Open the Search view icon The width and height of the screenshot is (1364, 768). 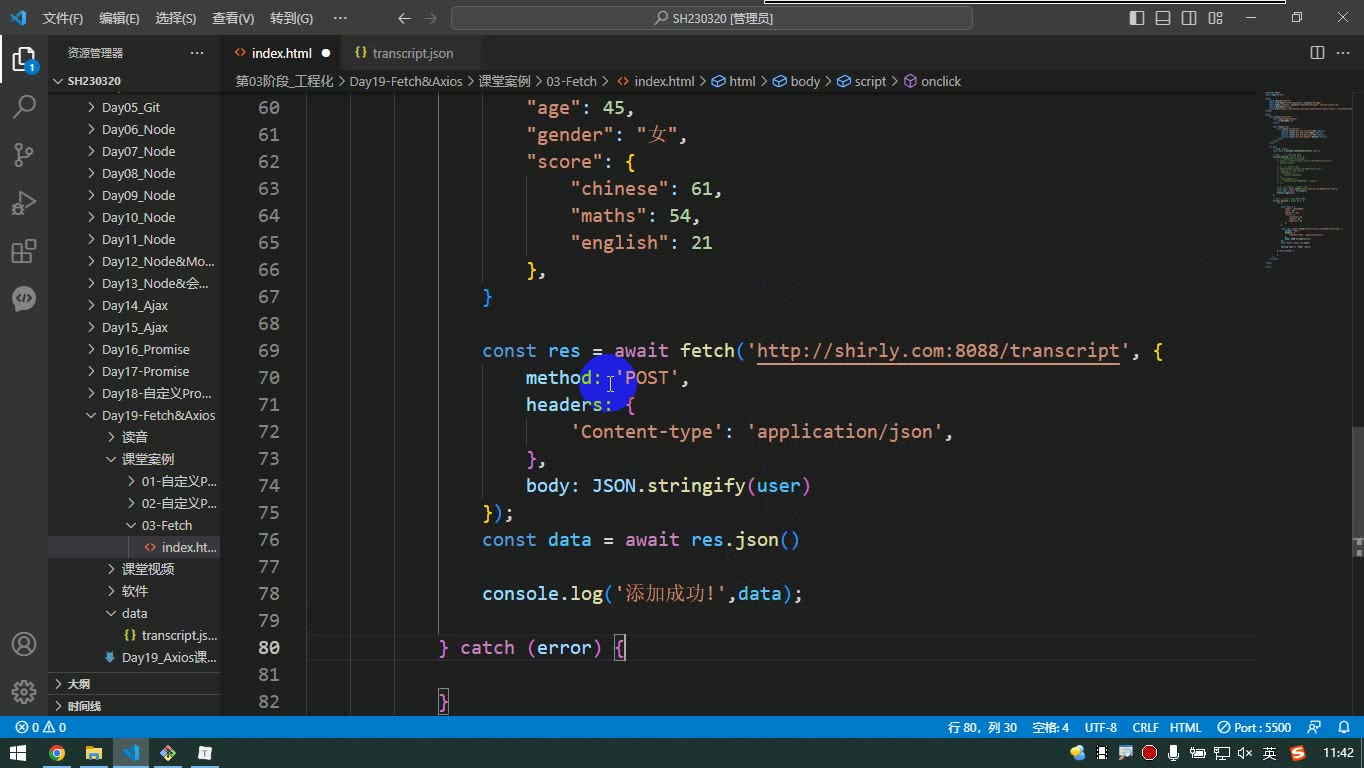(24, 106)
